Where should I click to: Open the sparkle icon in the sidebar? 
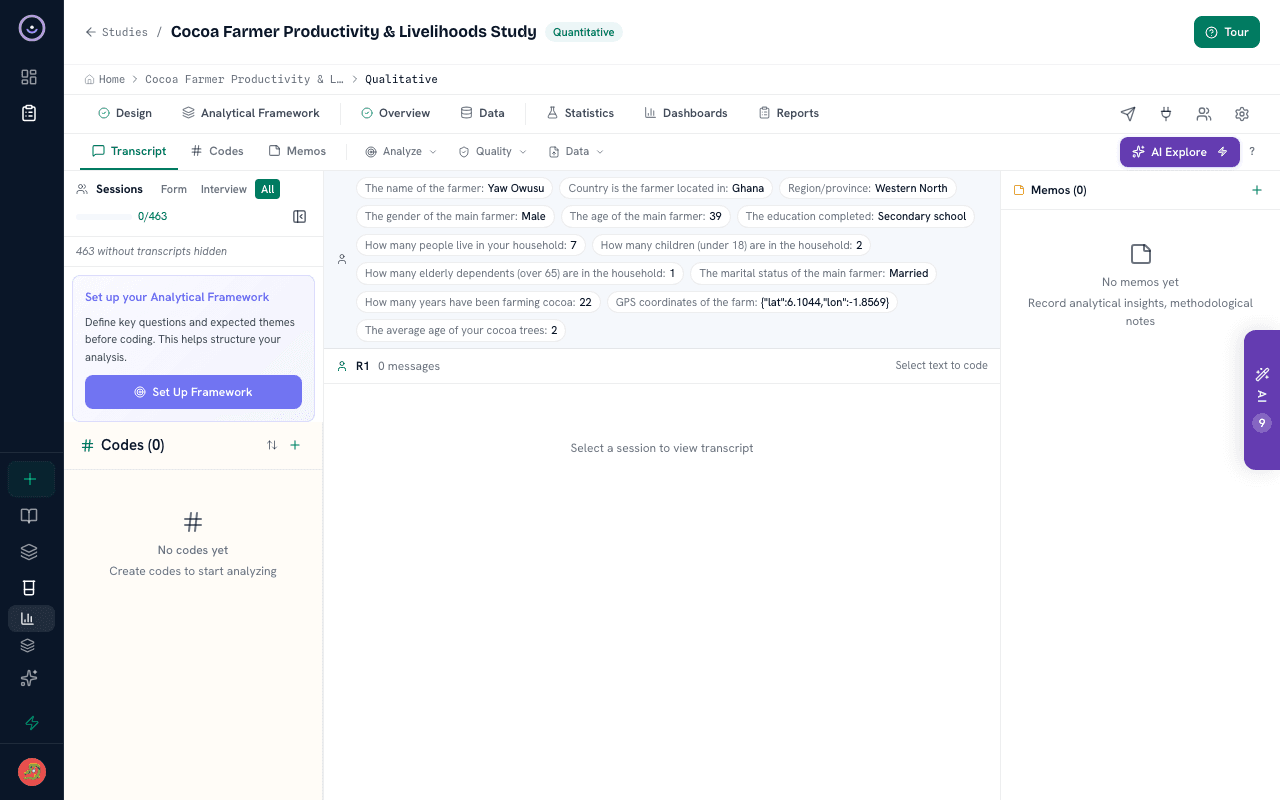tap(29, 678)
